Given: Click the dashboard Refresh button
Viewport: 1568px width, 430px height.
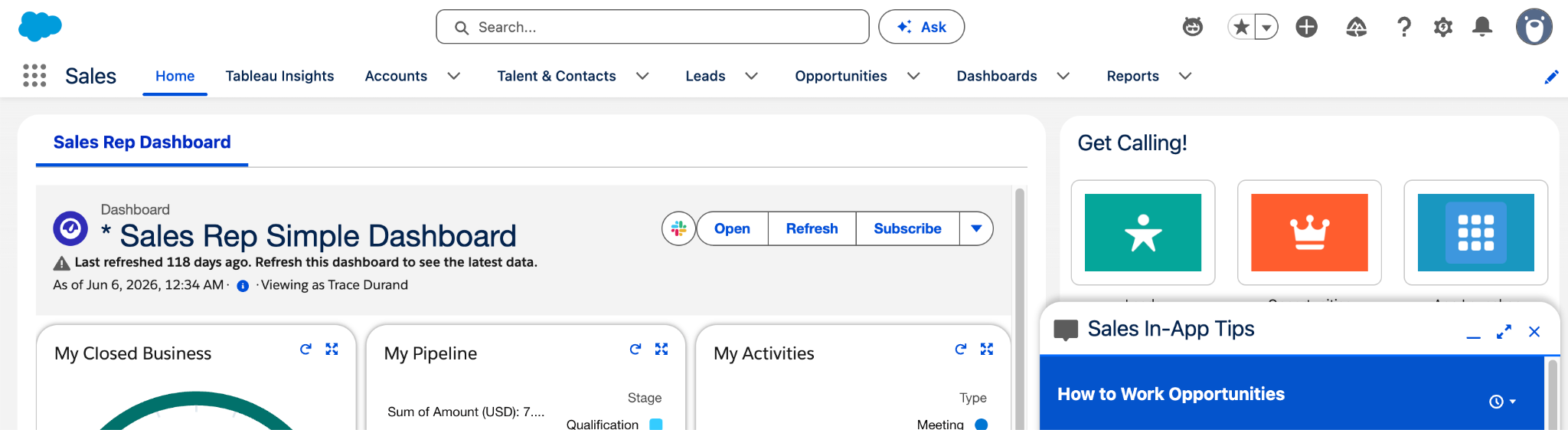Looking at the screenshot, I should tap(812, 228).
